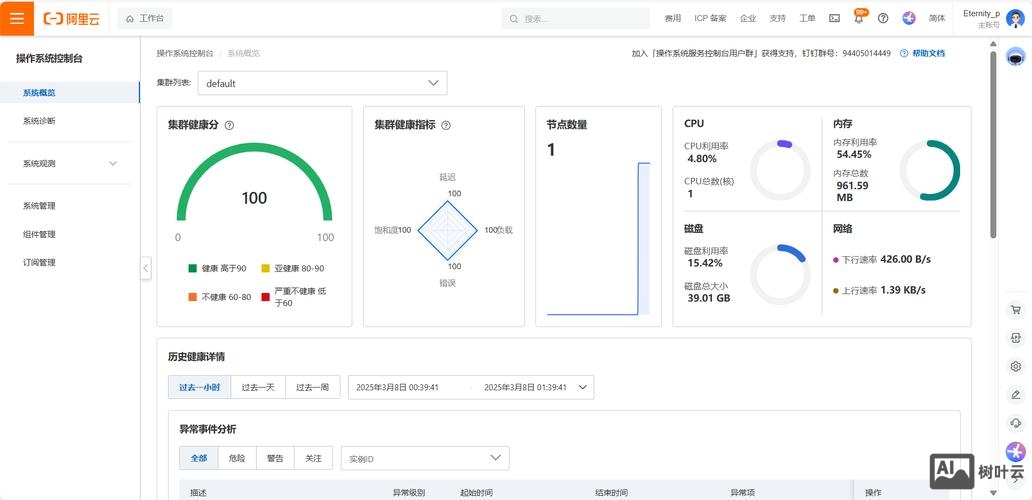Click the 异常级别 column header
Viewport: 1032px width, 500px height.
409,493
